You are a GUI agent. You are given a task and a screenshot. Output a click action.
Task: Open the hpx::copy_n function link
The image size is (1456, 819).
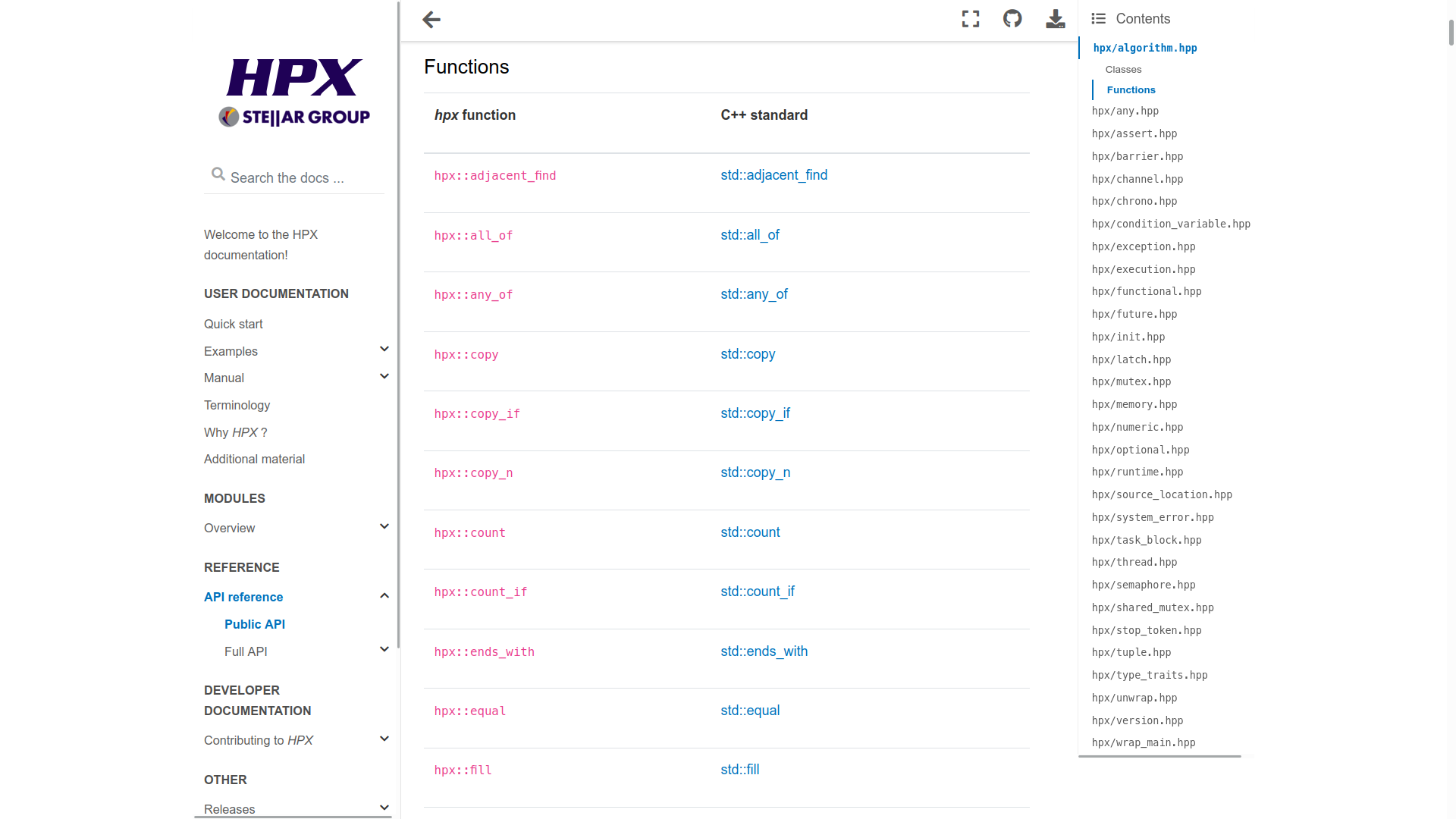tap(473, 473)
